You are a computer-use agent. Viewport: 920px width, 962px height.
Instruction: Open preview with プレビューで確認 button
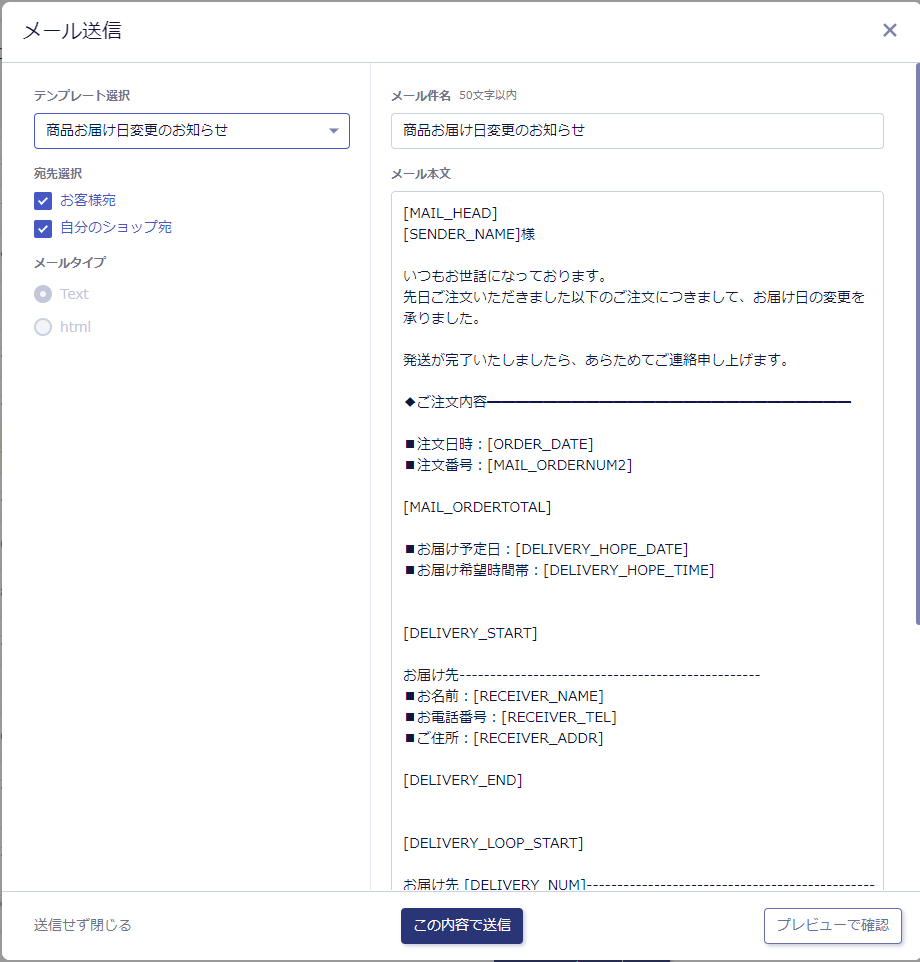click(832, 925)
